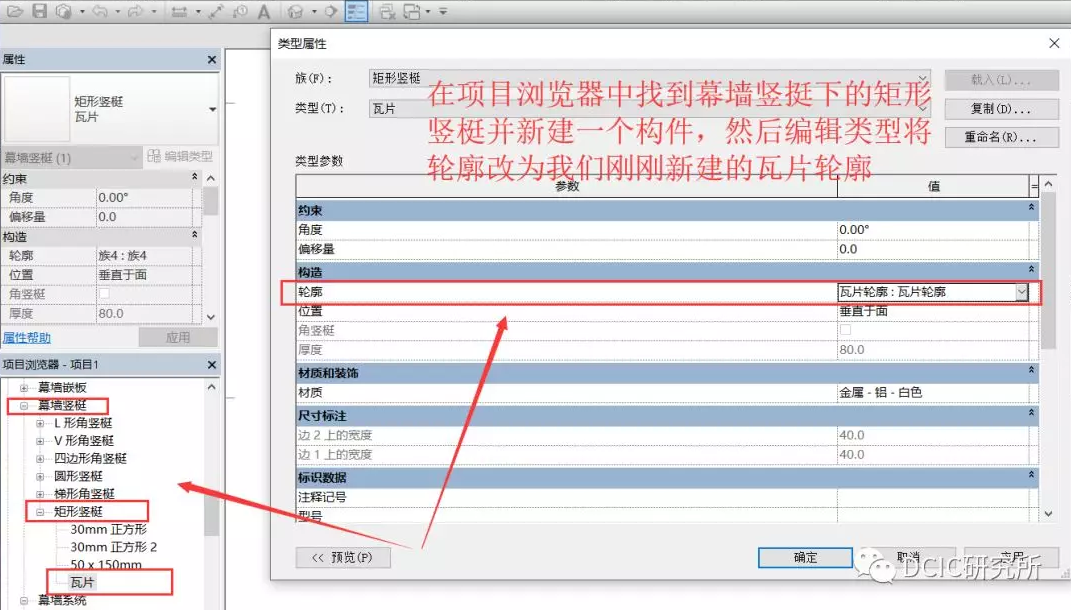Select 30mm 正方形 2 in project browser
This screenshot has width=1071, height=610.
113,547
